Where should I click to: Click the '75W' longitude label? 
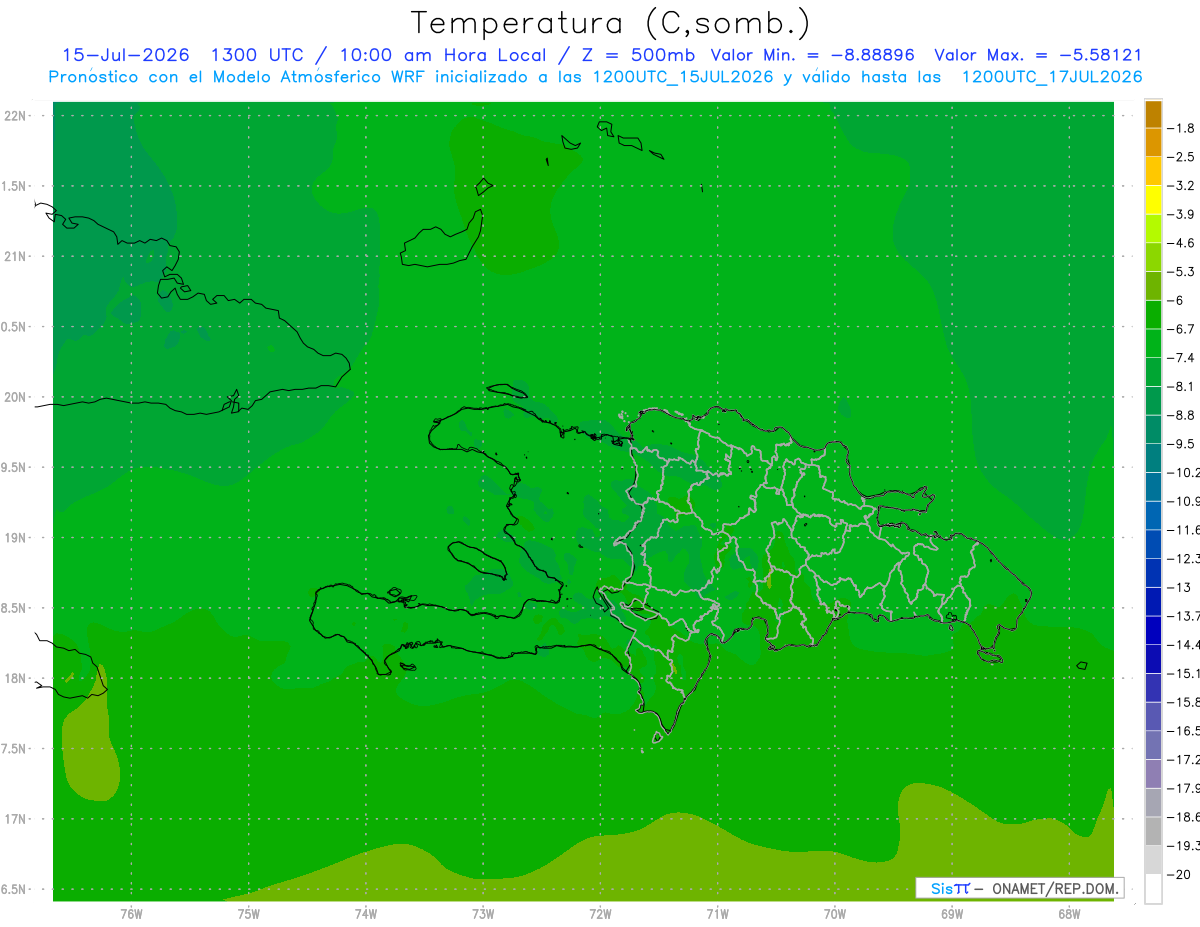tap(248, 914)
